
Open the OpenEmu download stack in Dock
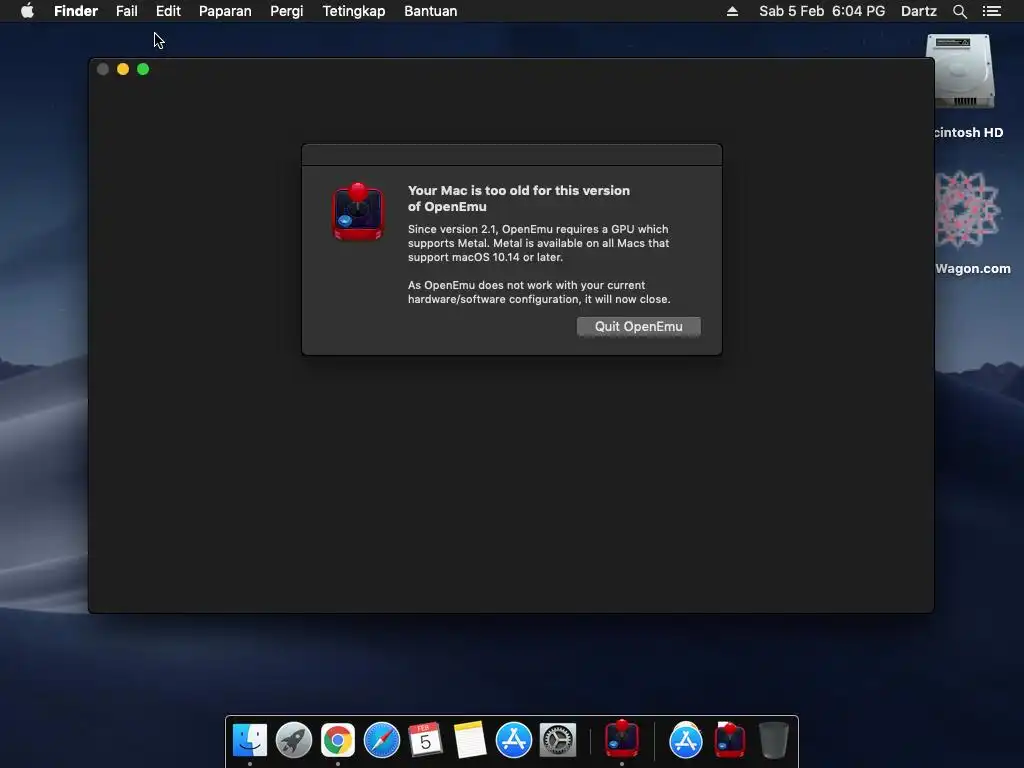pyautogui.click(x=729, y=740)
